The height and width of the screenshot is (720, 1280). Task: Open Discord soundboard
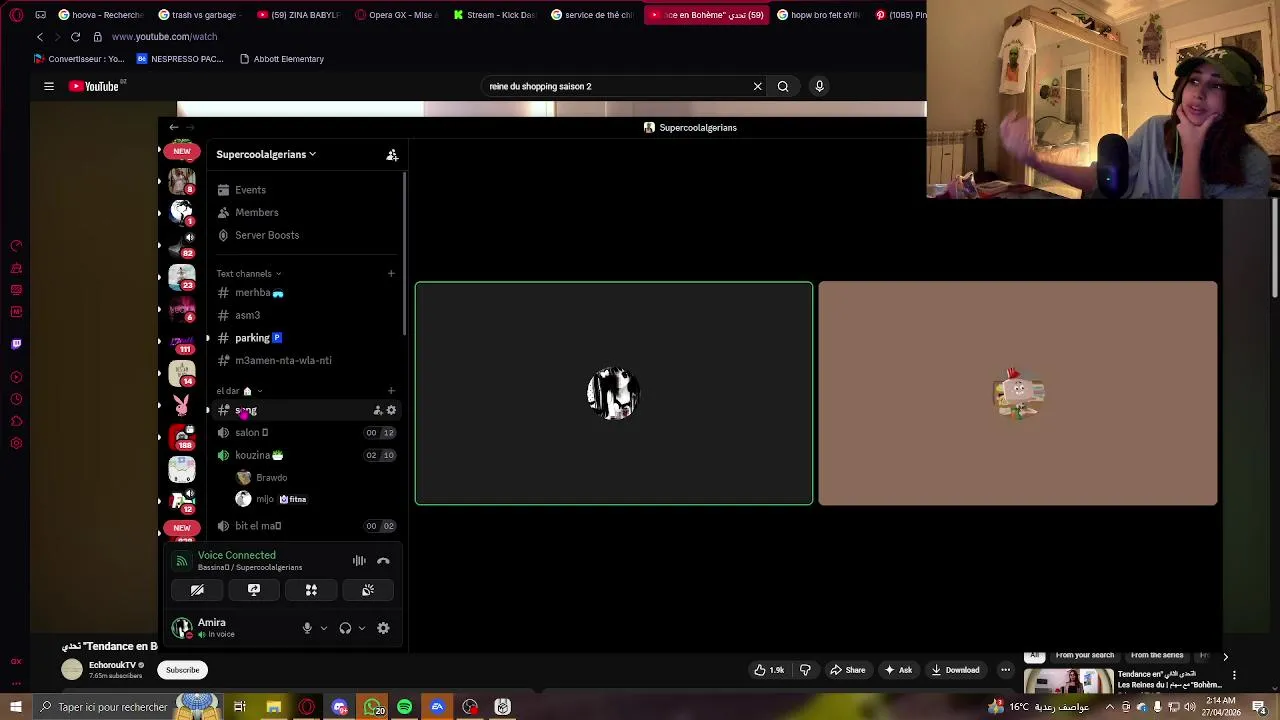368,590
